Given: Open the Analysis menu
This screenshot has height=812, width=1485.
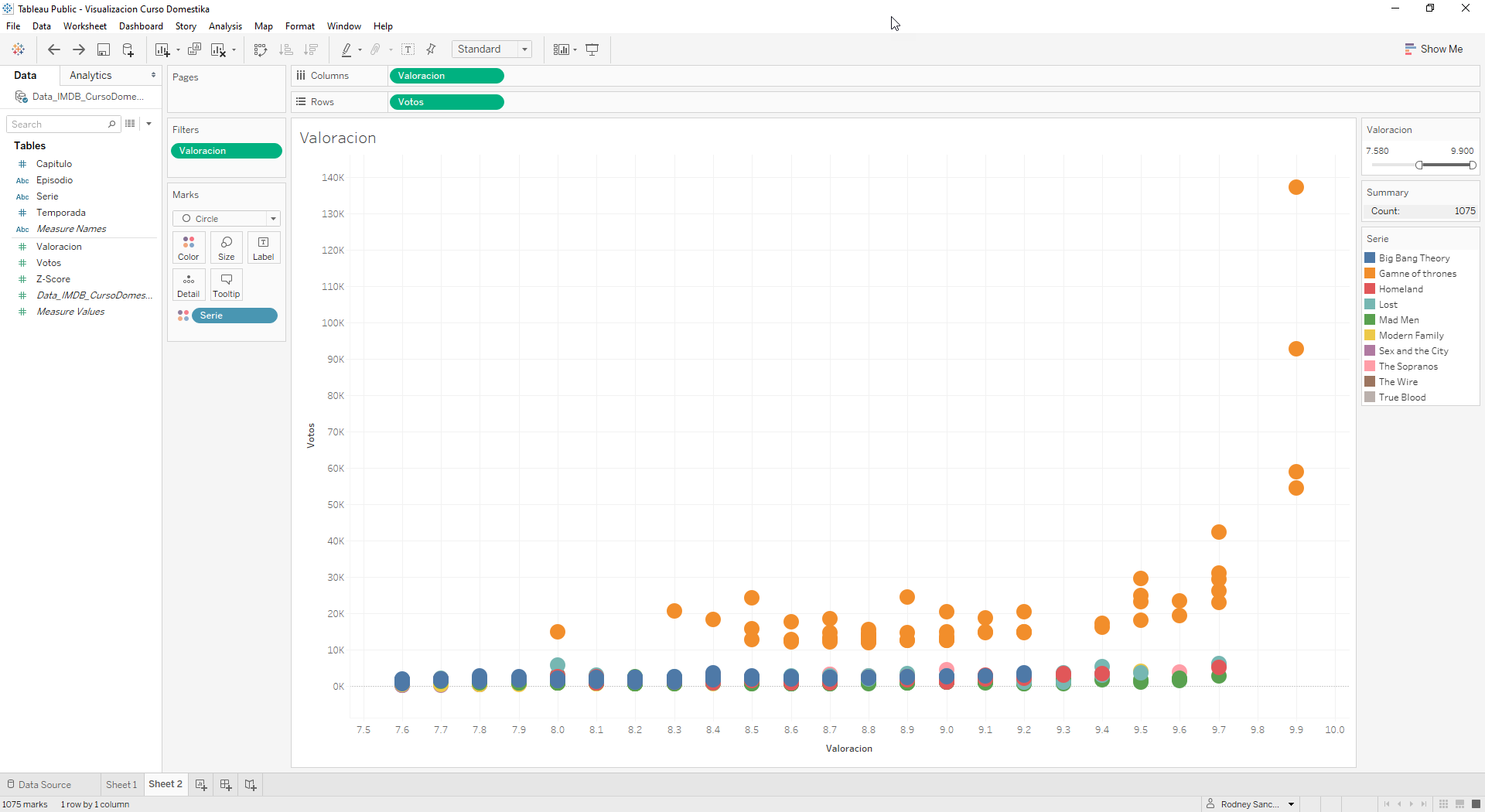Looking at the screenshot, I should [225, 26].
